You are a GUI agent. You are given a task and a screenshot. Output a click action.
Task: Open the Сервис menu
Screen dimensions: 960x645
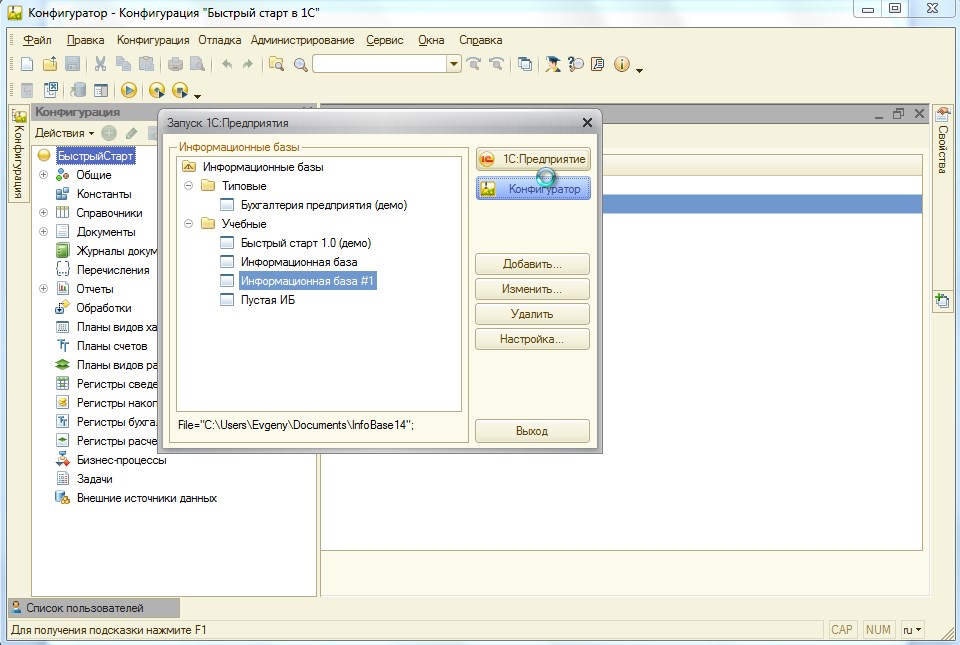point(385,40)
